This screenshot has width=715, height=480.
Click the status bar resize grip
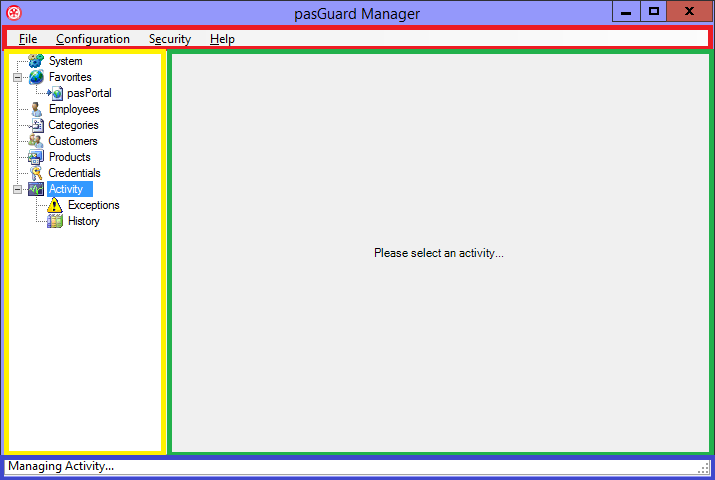tap(704, 468)
